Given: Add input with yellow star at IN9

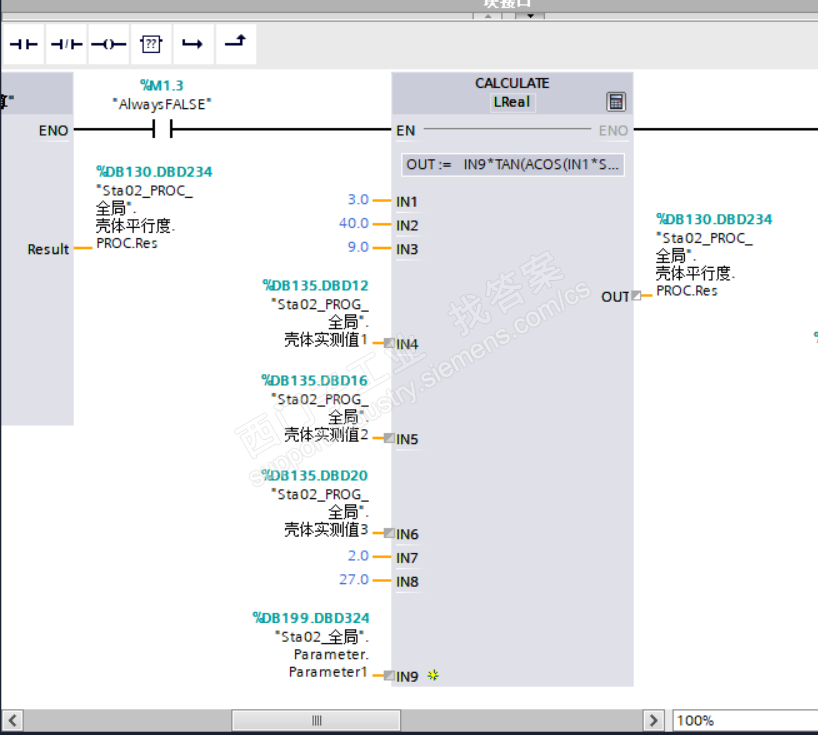Looking at the screenshot, I should 433,676.
